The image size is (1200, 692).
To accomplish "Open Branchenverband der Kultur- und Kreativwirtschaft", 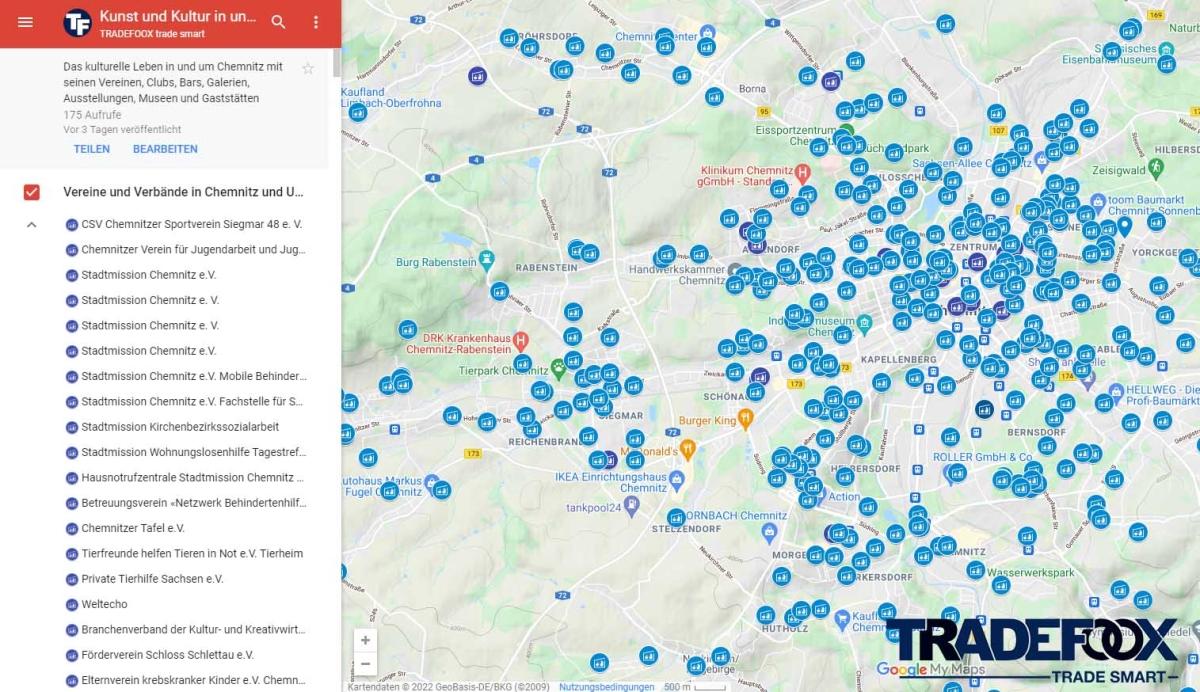I will click(193, 629).
